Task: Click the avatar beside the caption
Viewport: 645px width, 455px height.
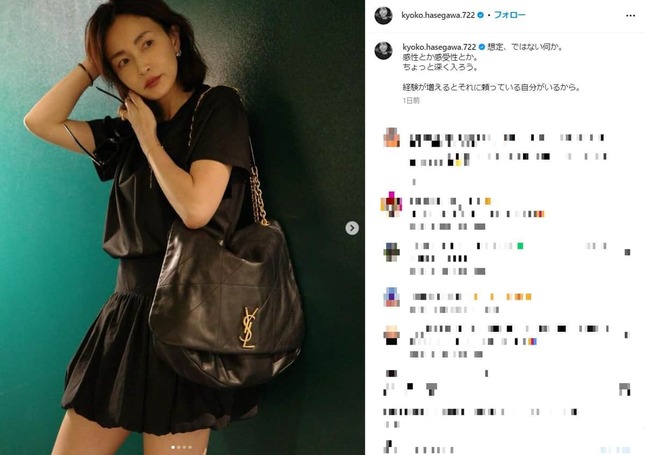Action: pyautogui.click(x=383, y=51)
